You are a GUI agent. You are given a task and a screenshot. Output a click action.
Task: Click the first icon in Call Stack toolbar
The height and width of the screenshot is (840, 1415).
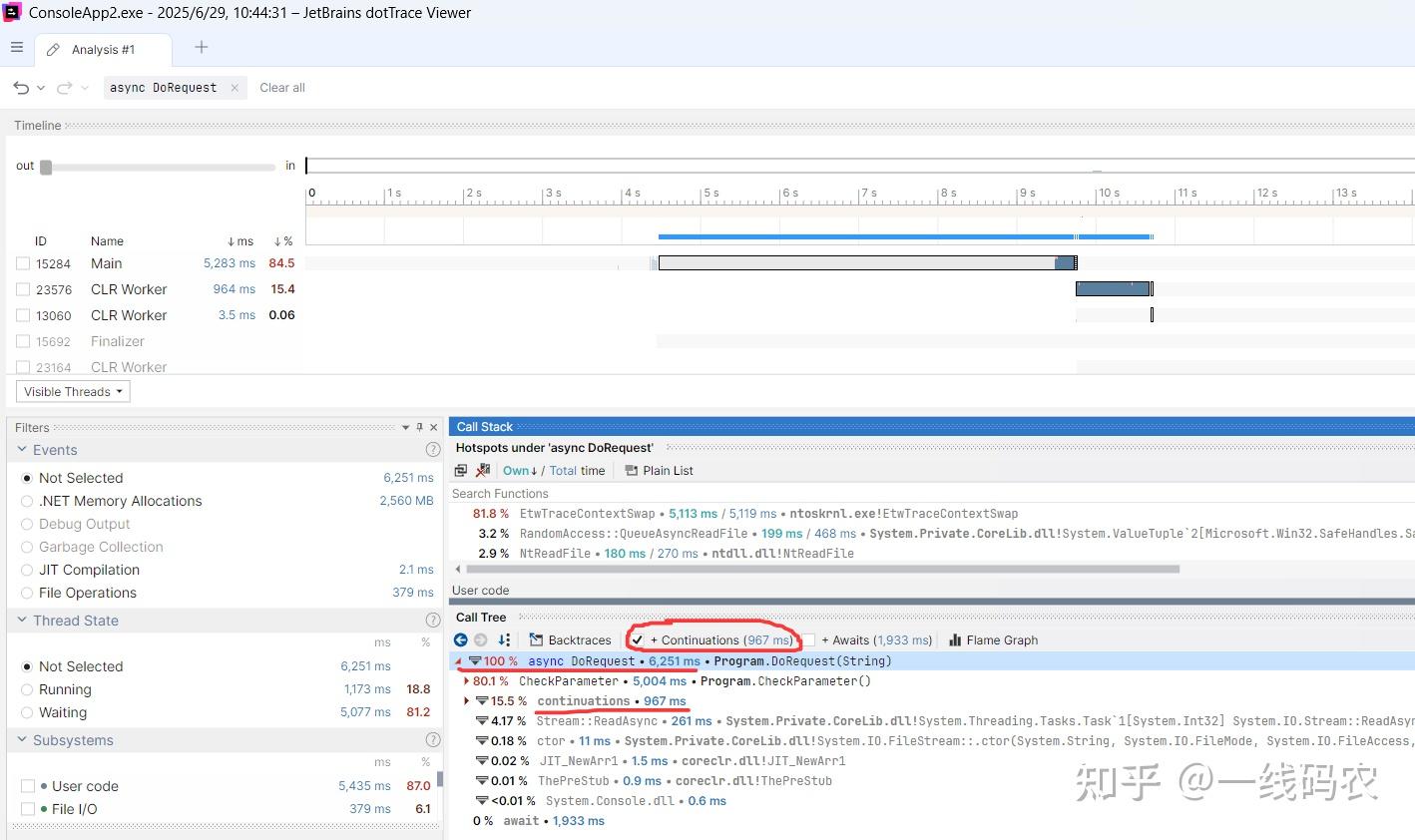click(x=461, y=470)
